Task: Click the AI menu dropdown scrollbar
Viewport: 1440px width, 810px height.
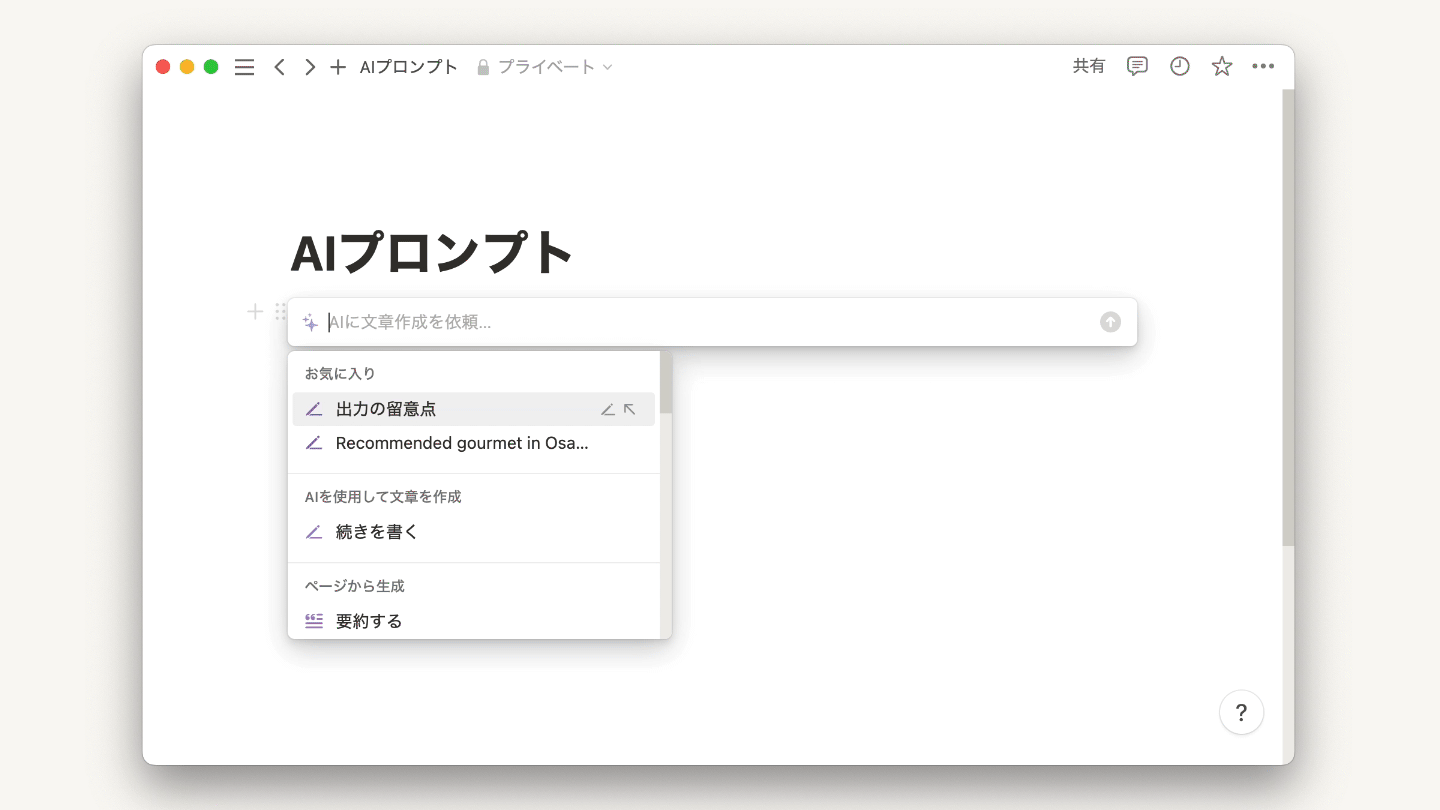Action: (666, 382)
